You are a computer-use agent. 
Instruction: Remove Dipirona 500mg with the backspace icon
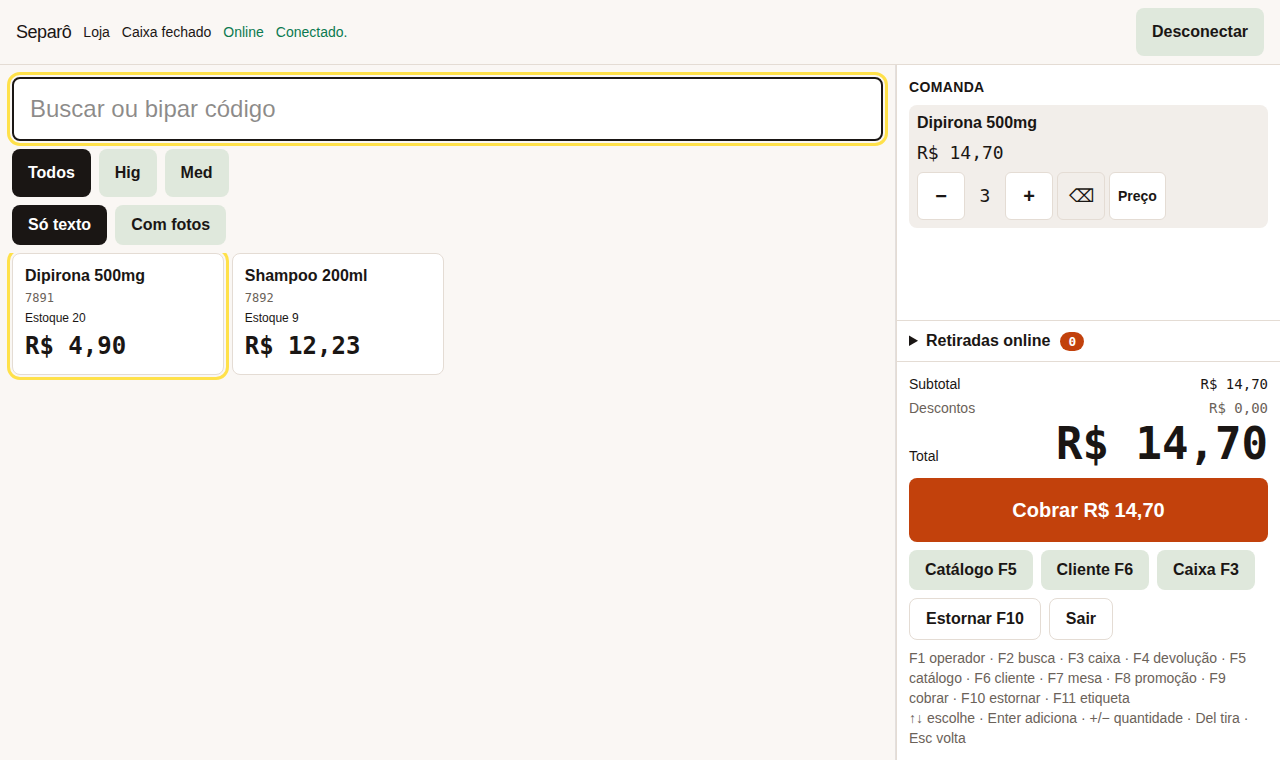tap(1081, 196)
